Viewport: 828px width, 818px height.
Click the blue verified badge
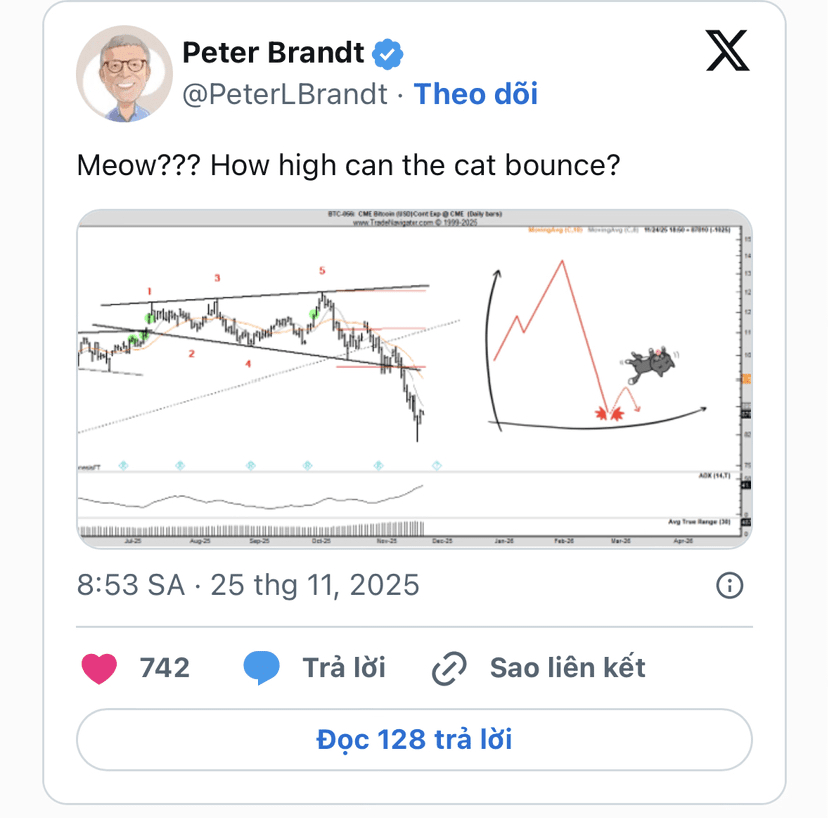389,52
